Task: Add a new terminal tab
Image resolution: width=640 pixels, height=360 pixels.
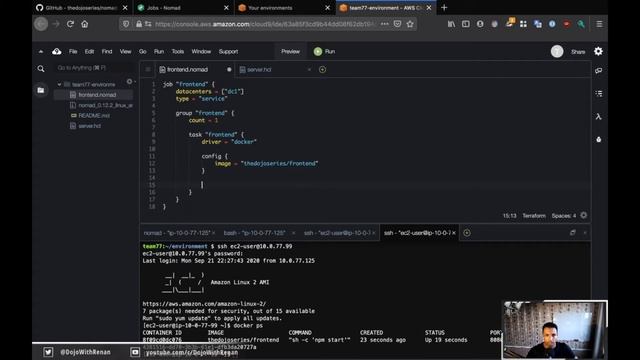Action: [467, 233]
